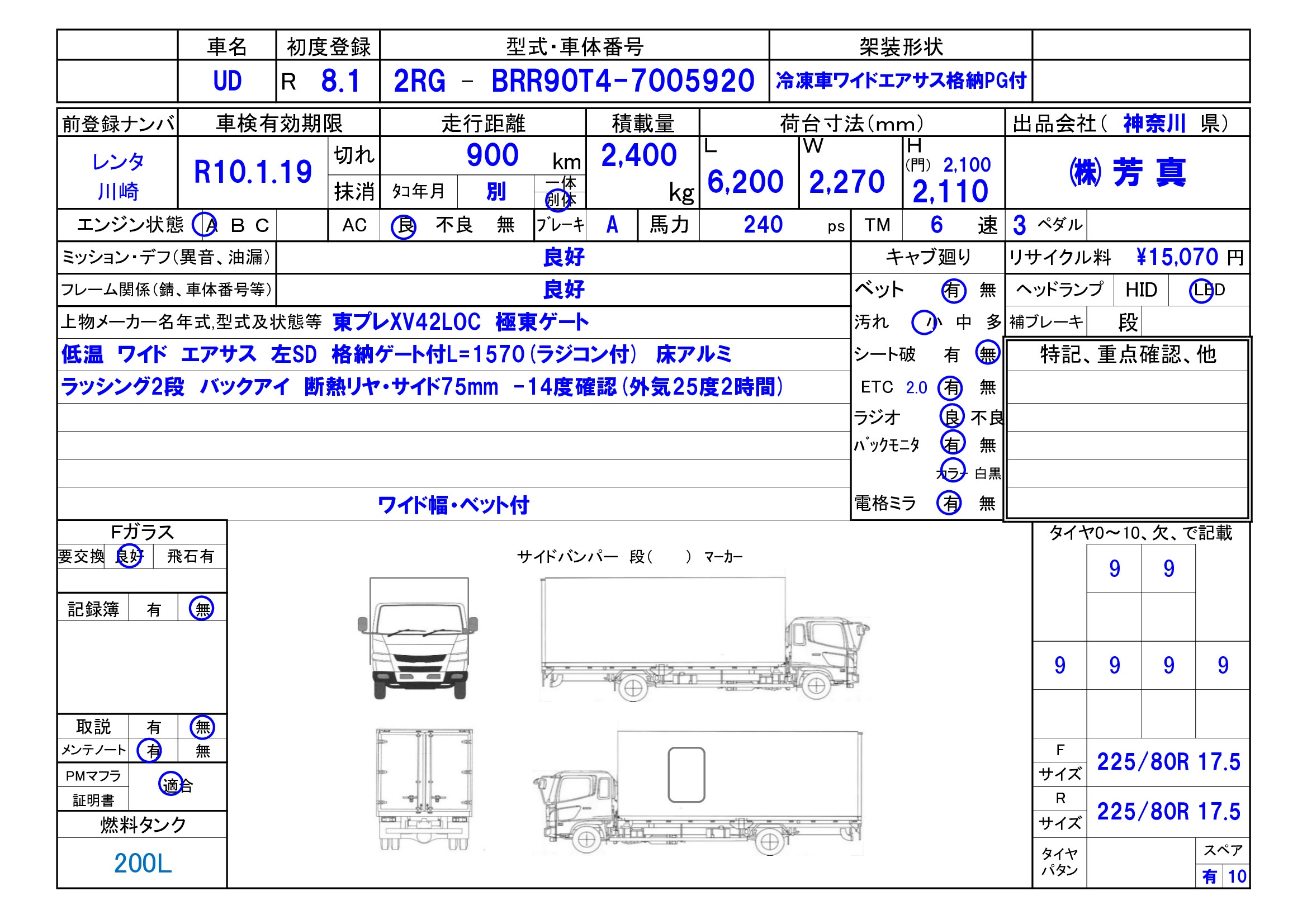Click cargo length value 6,200
Viewport: 1307px width, 924px height.
745,182
